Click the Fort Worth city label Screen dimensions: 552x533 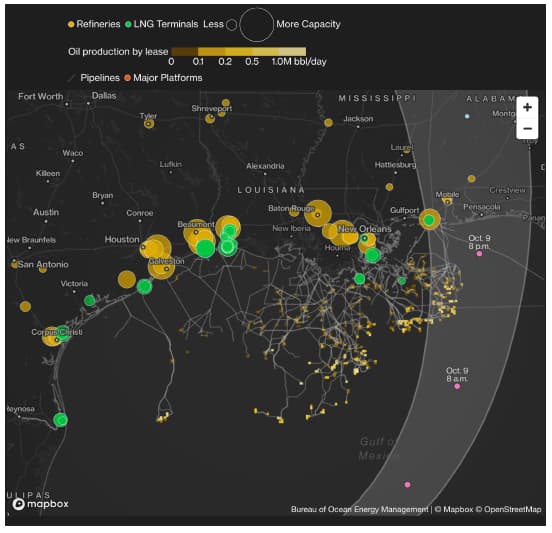(x=40, y=96)
